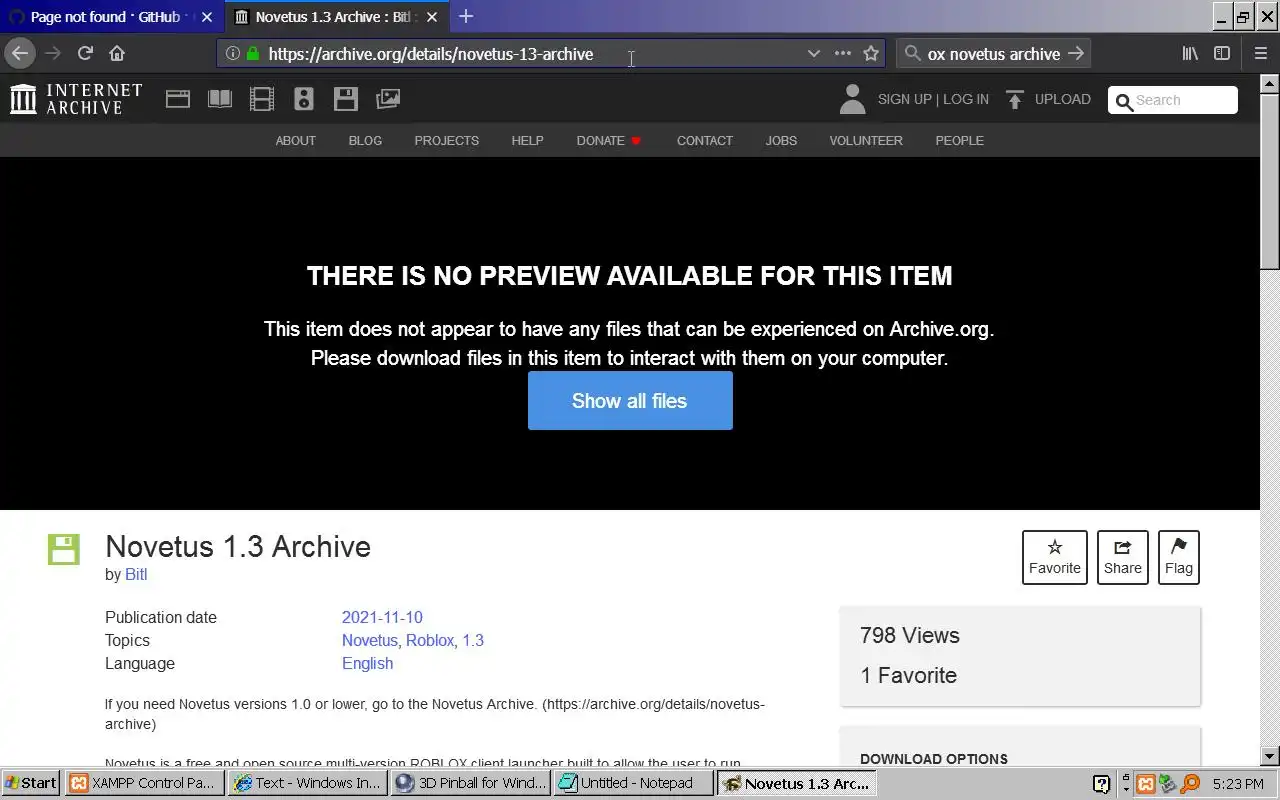Click the Show all files button
The height and width of the screenshot is (800, 1280).
(630, 401)
